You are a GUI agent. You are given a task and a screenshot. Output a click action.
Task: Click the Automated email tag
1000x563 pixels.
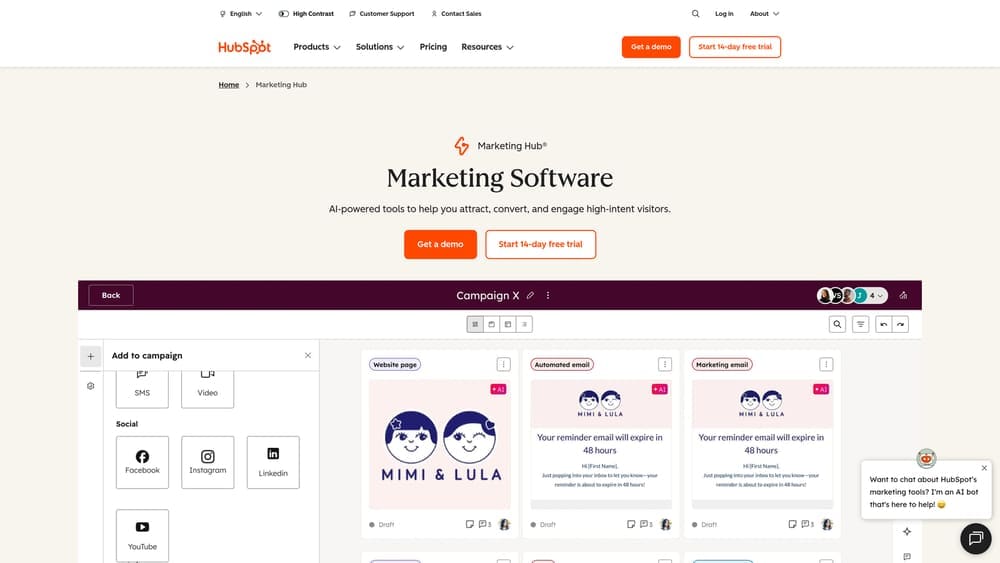pyautogui.click(x=562, y=365)
